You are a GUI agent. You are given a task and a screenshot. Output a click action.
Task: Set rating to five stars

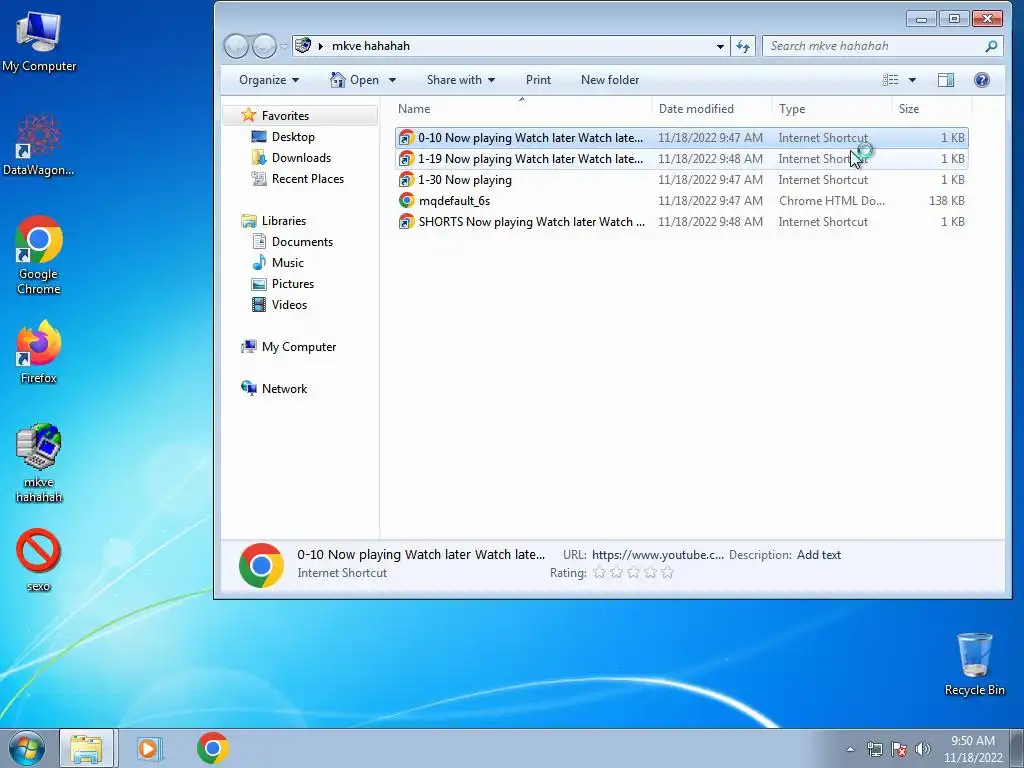pos(667,573)
